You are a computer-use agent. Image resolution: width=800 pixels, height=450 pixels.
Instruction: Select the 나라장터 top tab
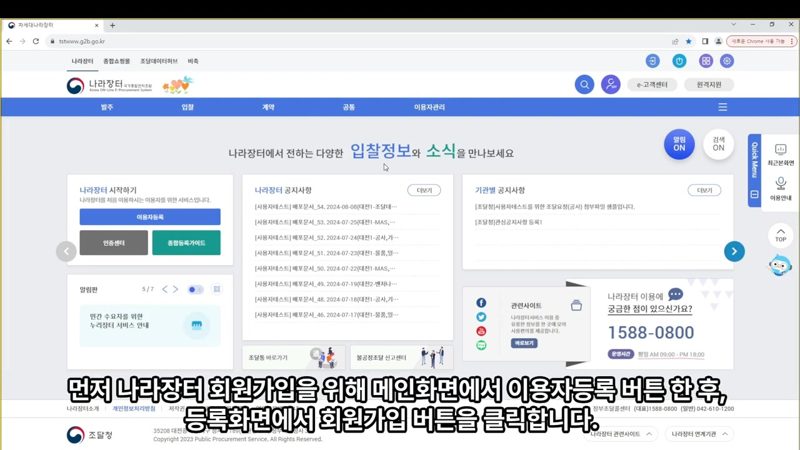(x=82, y=61)
